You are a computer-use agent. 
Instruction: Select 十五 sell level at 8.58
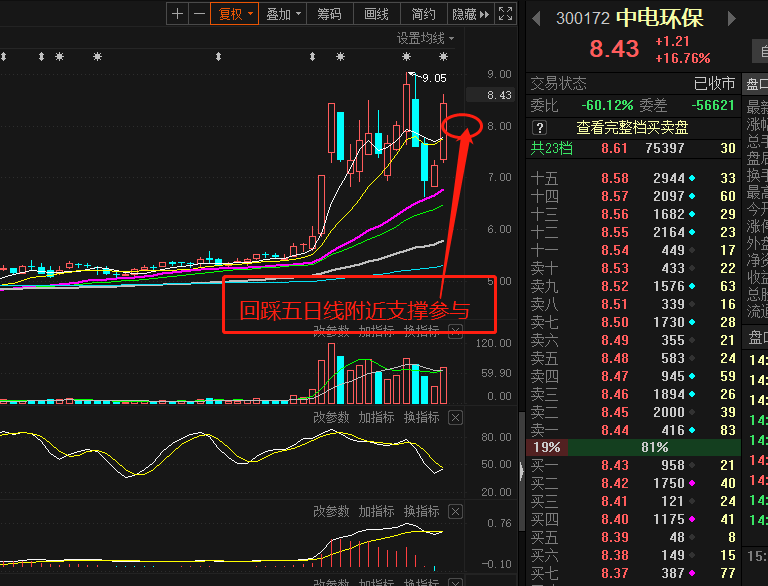[633, 178]
